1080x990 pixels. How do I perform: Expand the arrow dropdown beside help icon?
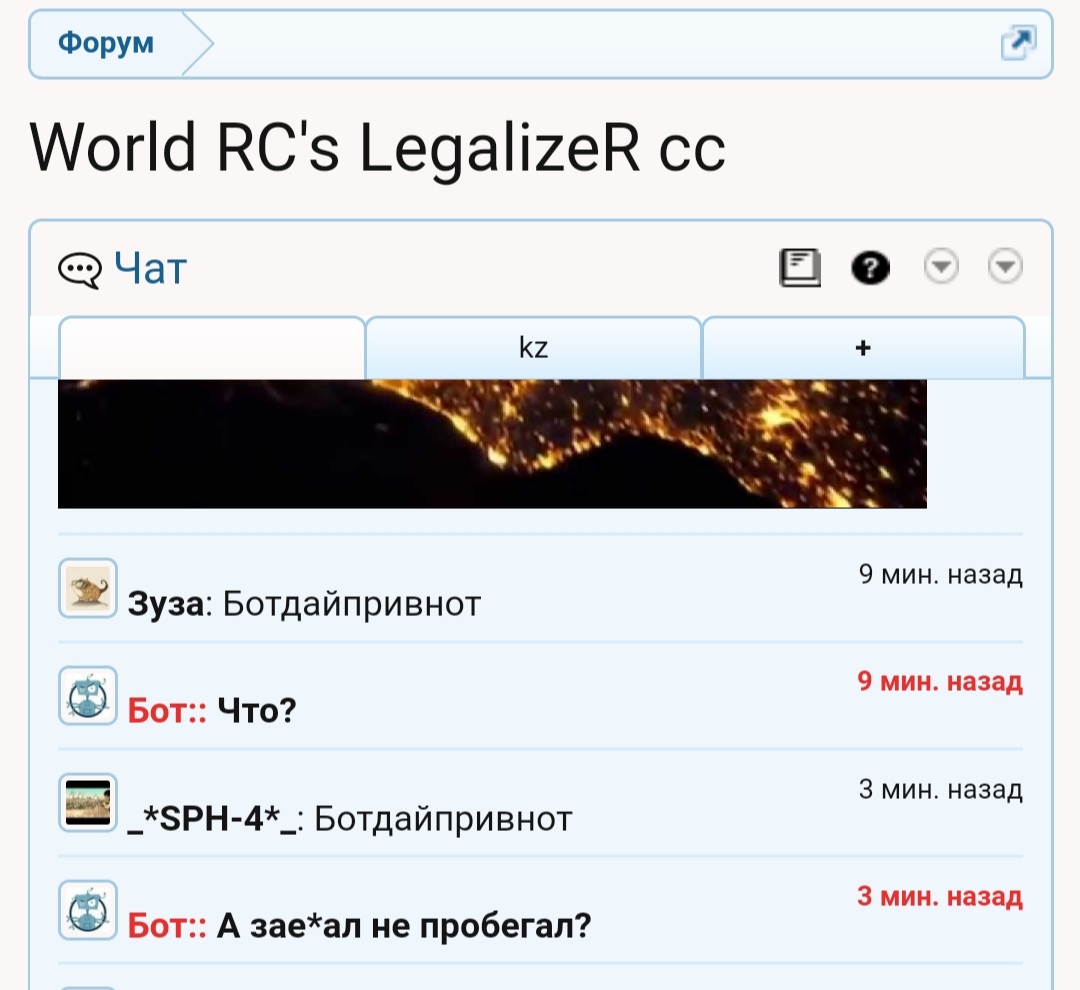pos(940,267)
